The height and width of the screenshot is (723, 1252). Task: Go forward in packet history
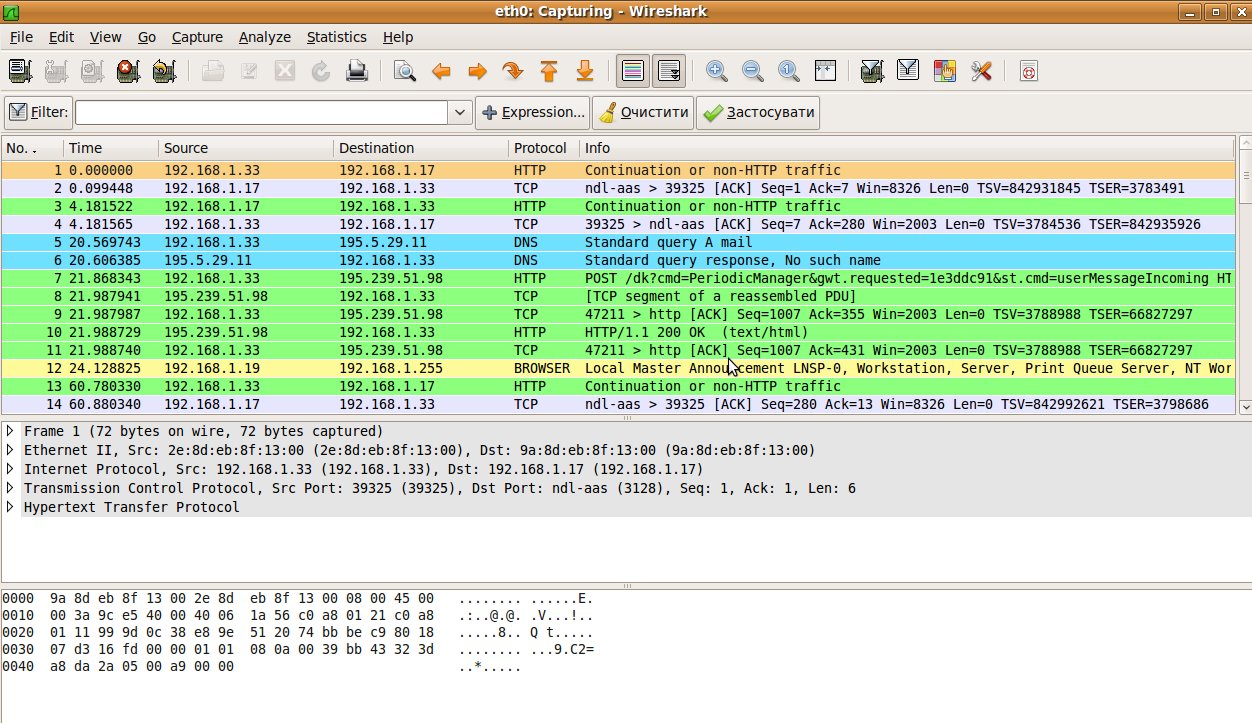477,71
